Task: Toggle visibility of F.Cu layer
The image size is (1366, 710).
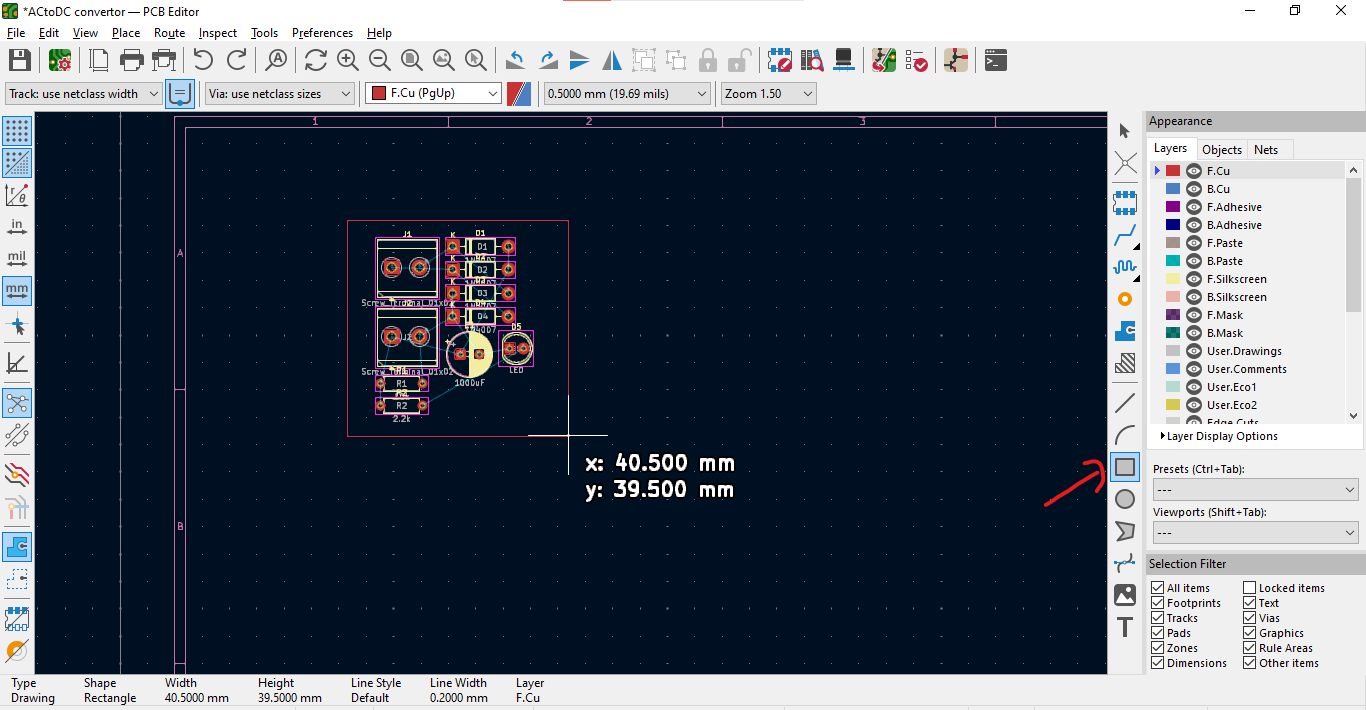Action: pos(1193,171)
